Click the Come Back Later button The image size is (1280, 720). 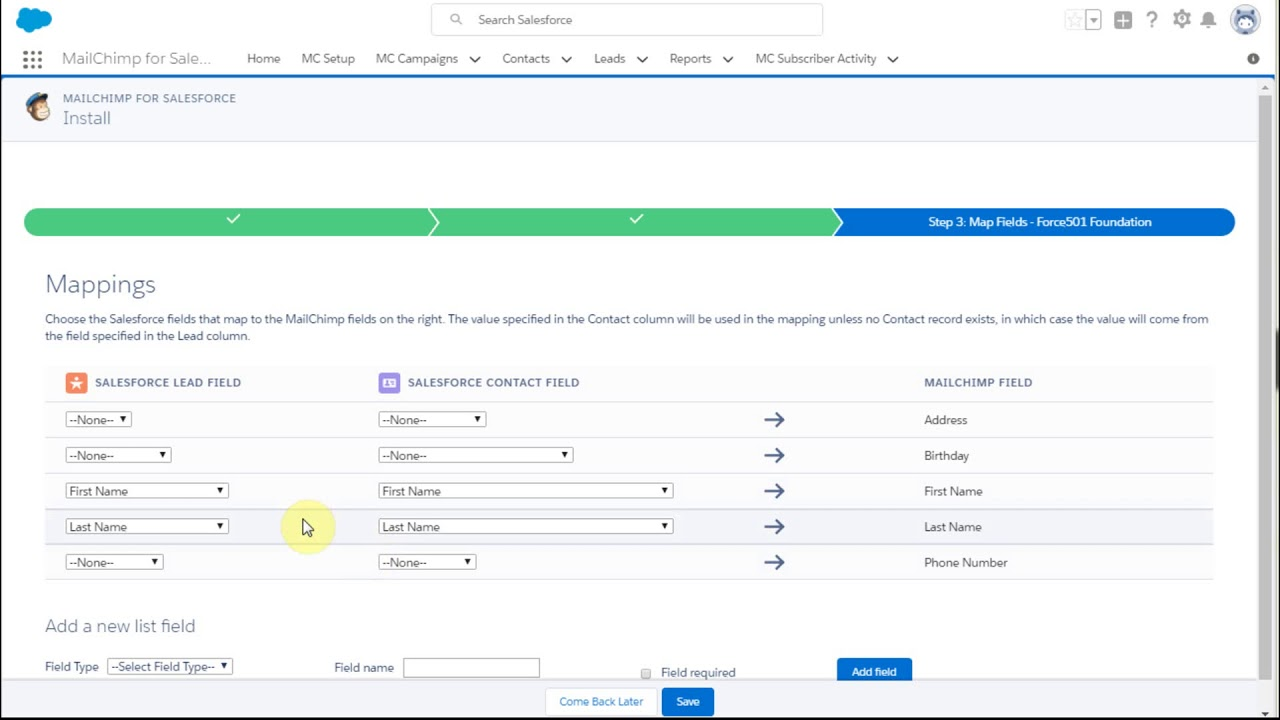click(x=601, y=702)
